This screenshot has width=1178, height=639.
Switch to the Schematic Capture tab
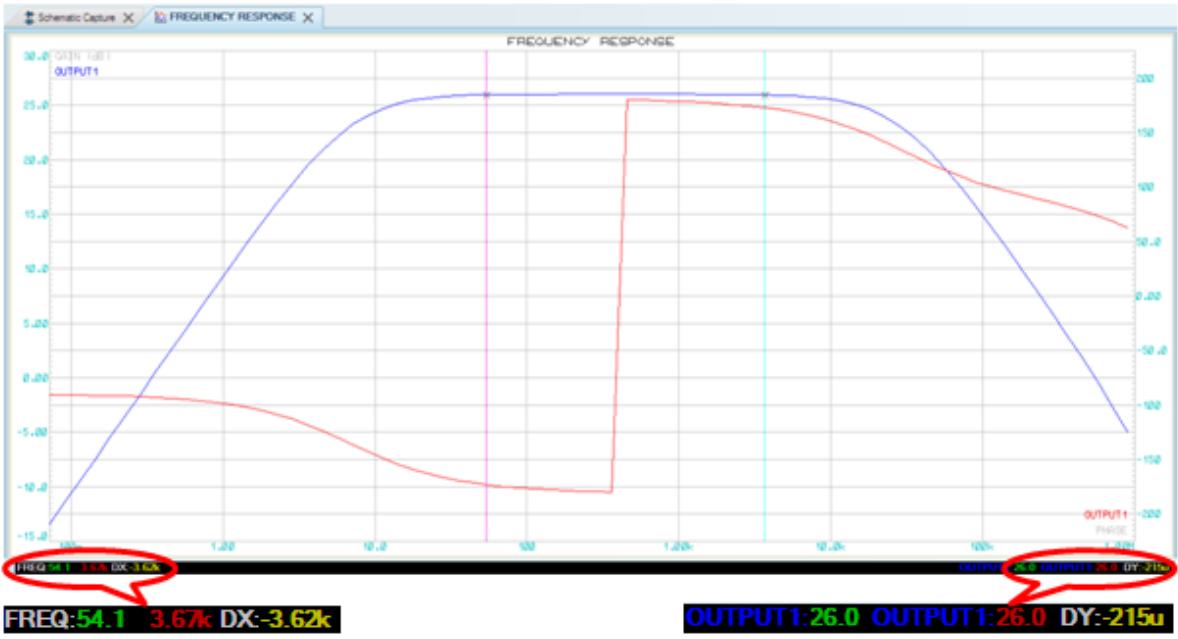coord(76,18)
